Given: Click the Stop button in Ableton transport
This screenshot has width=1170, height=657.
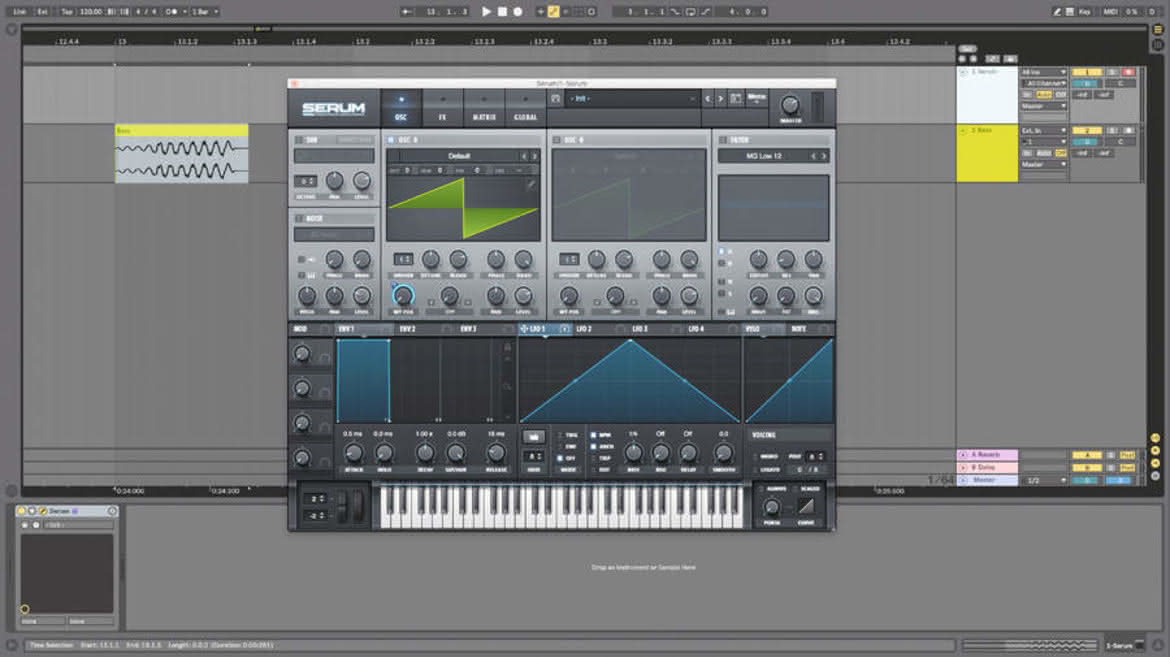Looking at the screenshot, I should click(x=502, y=11).
